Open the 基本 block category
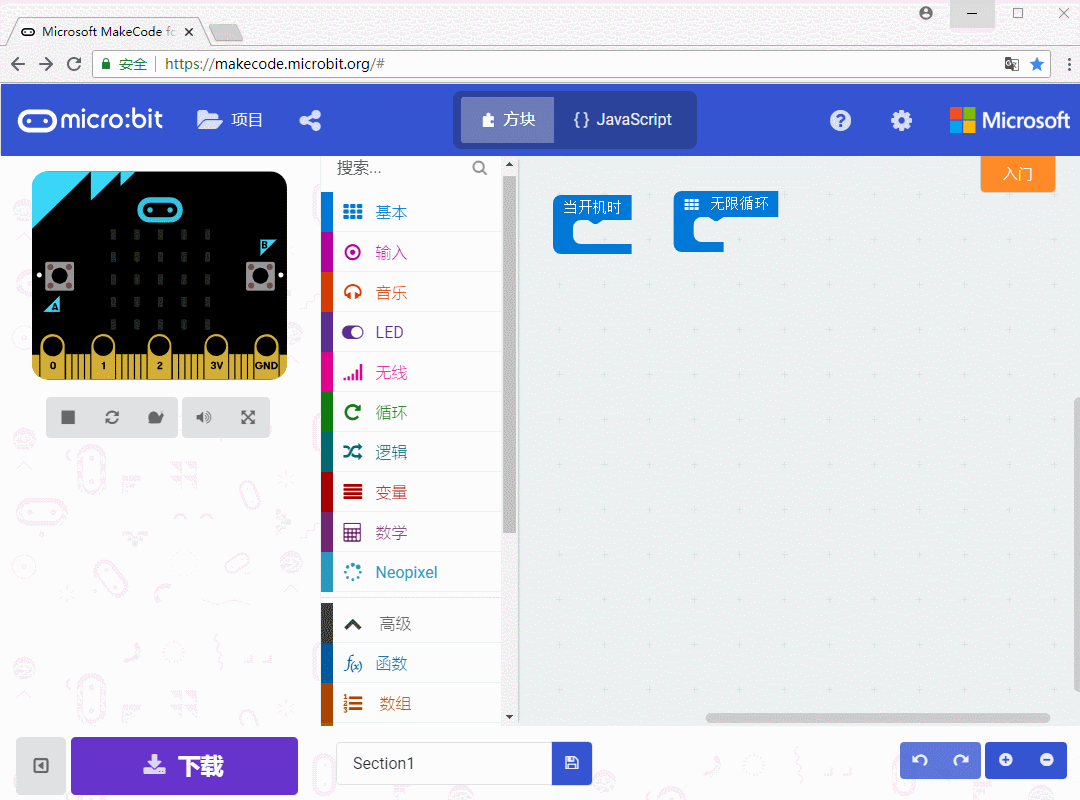 412,212
